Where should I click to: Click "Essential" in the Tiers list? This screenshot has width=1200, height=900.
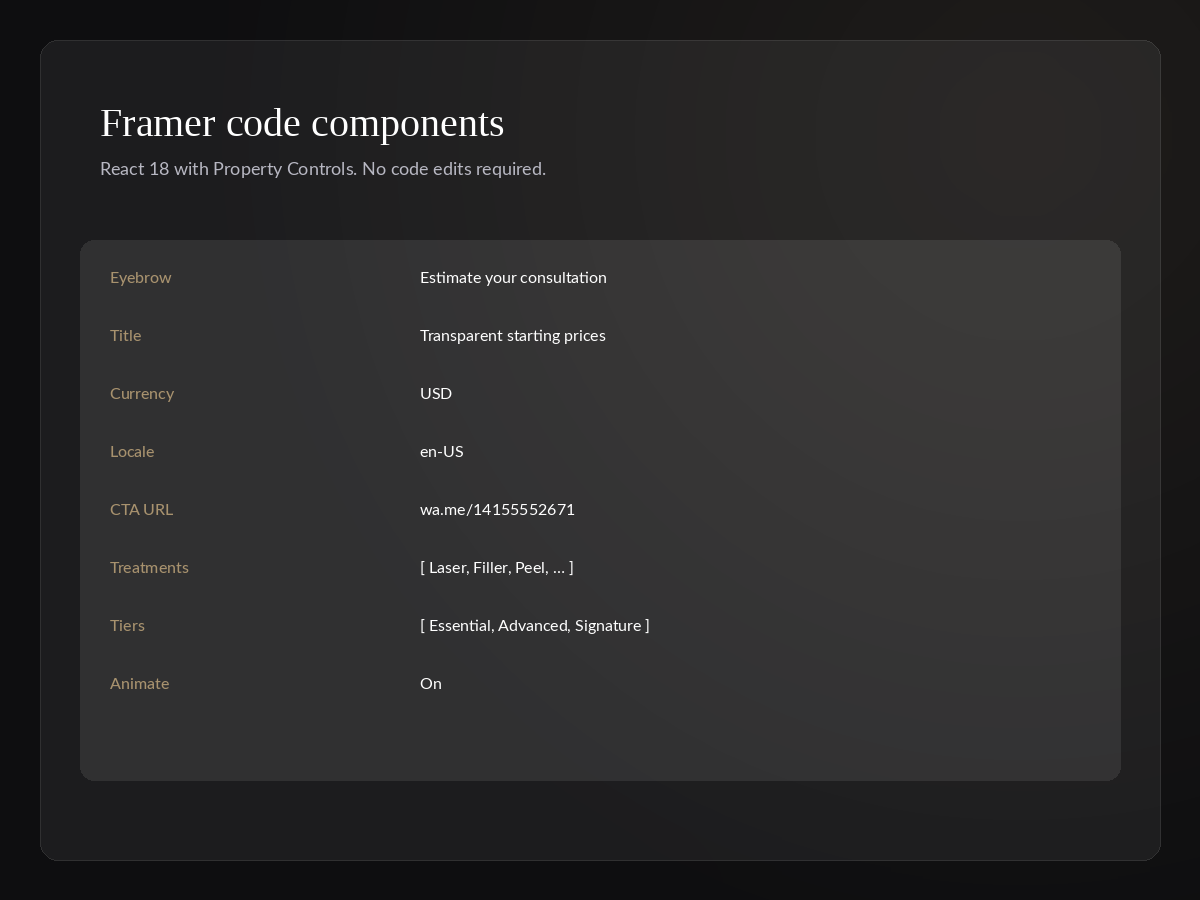coord(460,626)
